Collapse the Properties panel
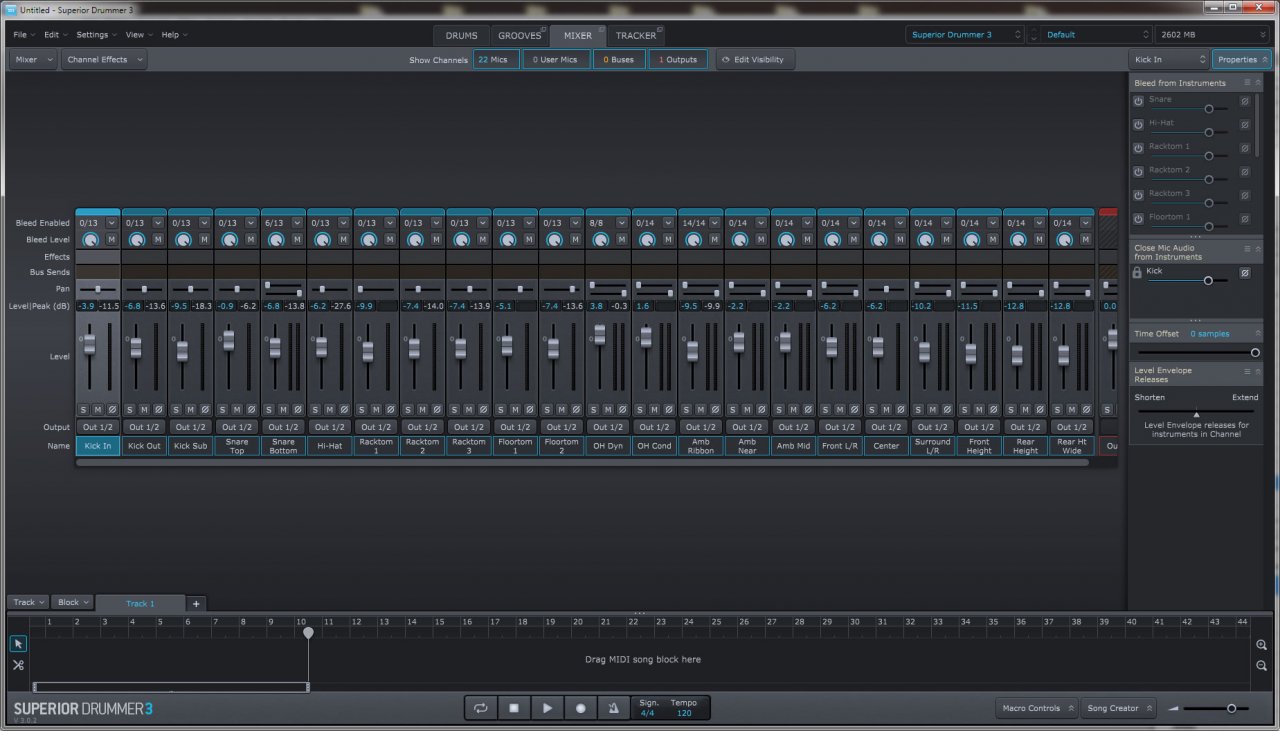 [1242, 59]
